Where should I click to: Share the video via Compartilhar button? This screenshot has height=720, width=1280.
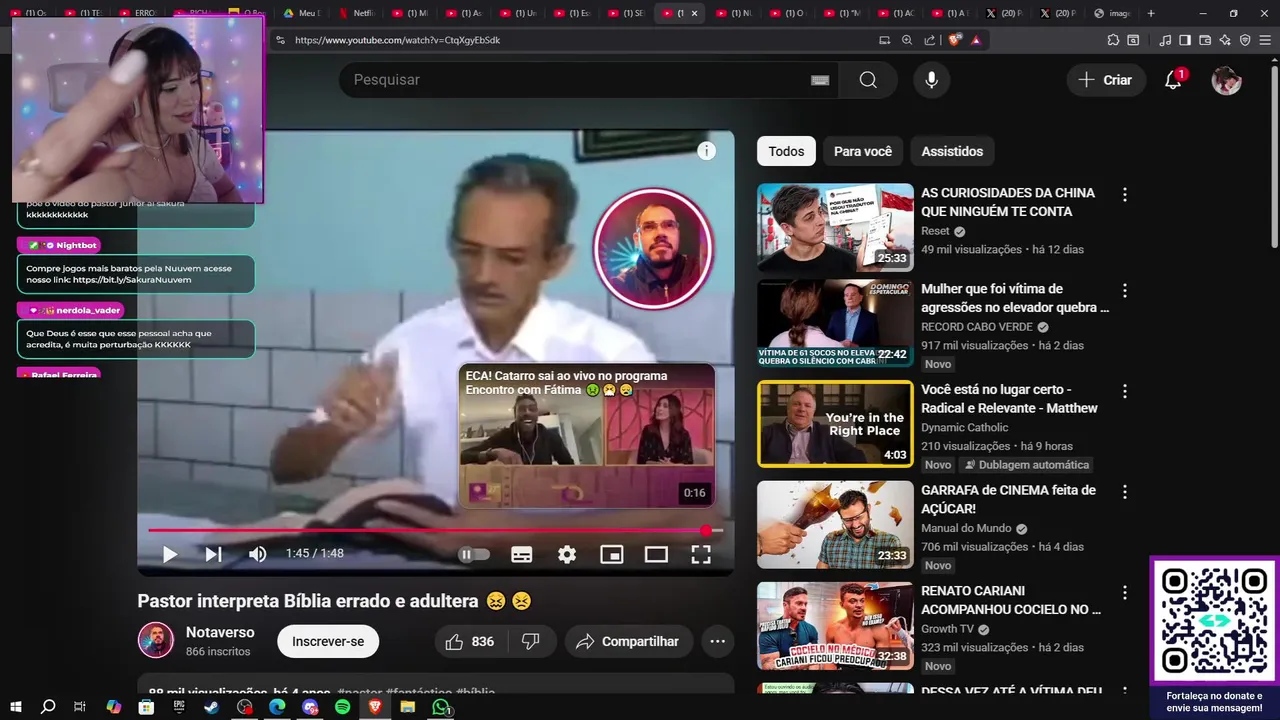coord(628,641)
